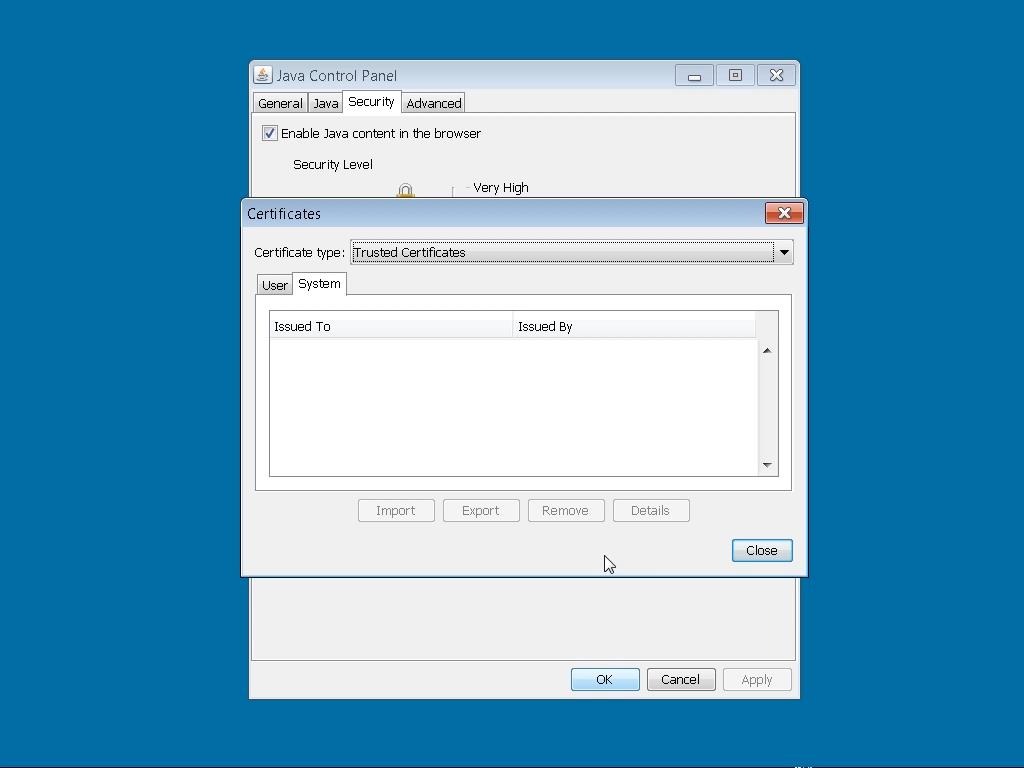
Task: Open the Certificate type dropdown arrow
Action: click(x=784, y=252)
